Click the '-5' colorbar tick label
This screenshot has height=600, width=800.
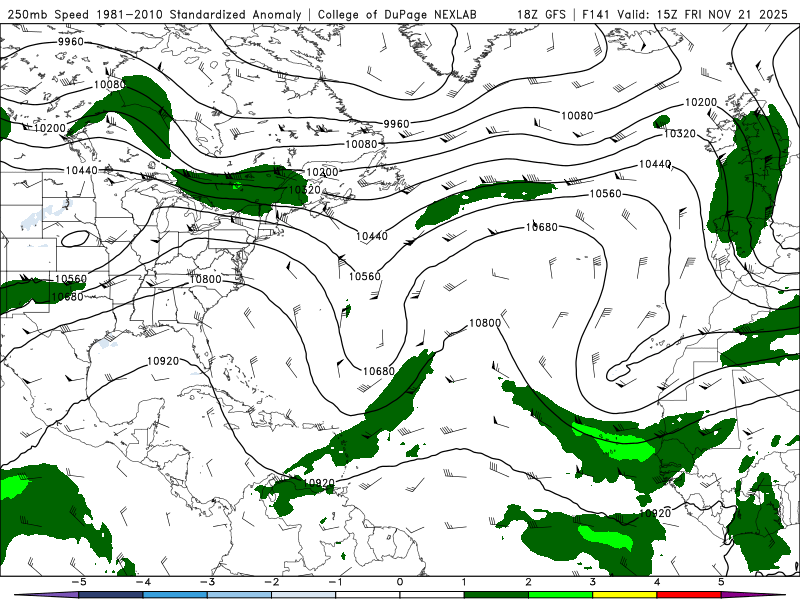[78, 582]
